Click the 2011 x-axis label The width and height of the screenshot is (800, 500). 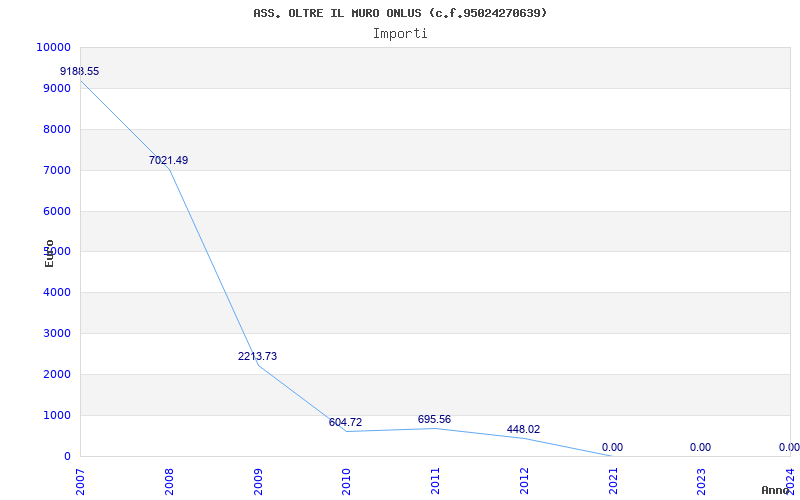(435, 481)
